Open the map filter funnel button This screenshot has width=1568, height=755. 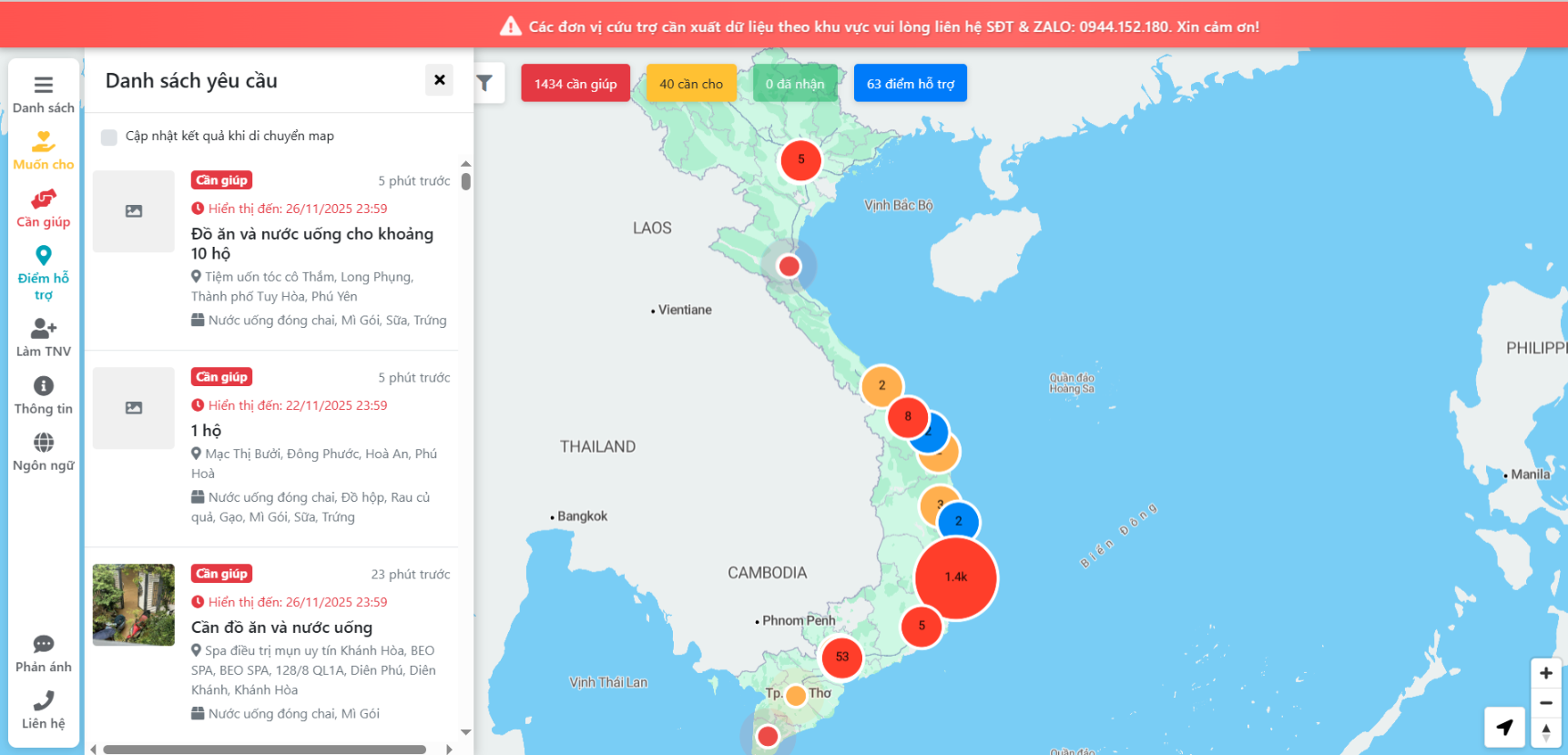(485, 84)
